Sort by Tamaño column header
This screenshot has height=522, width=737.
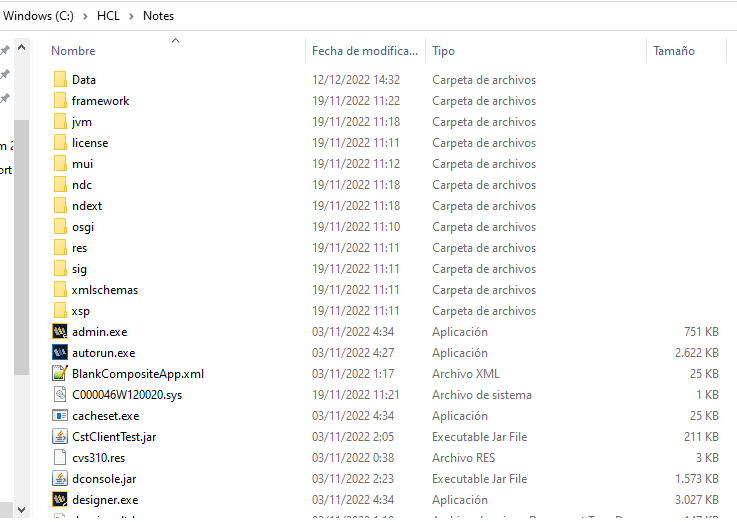[x=673, y=51]
